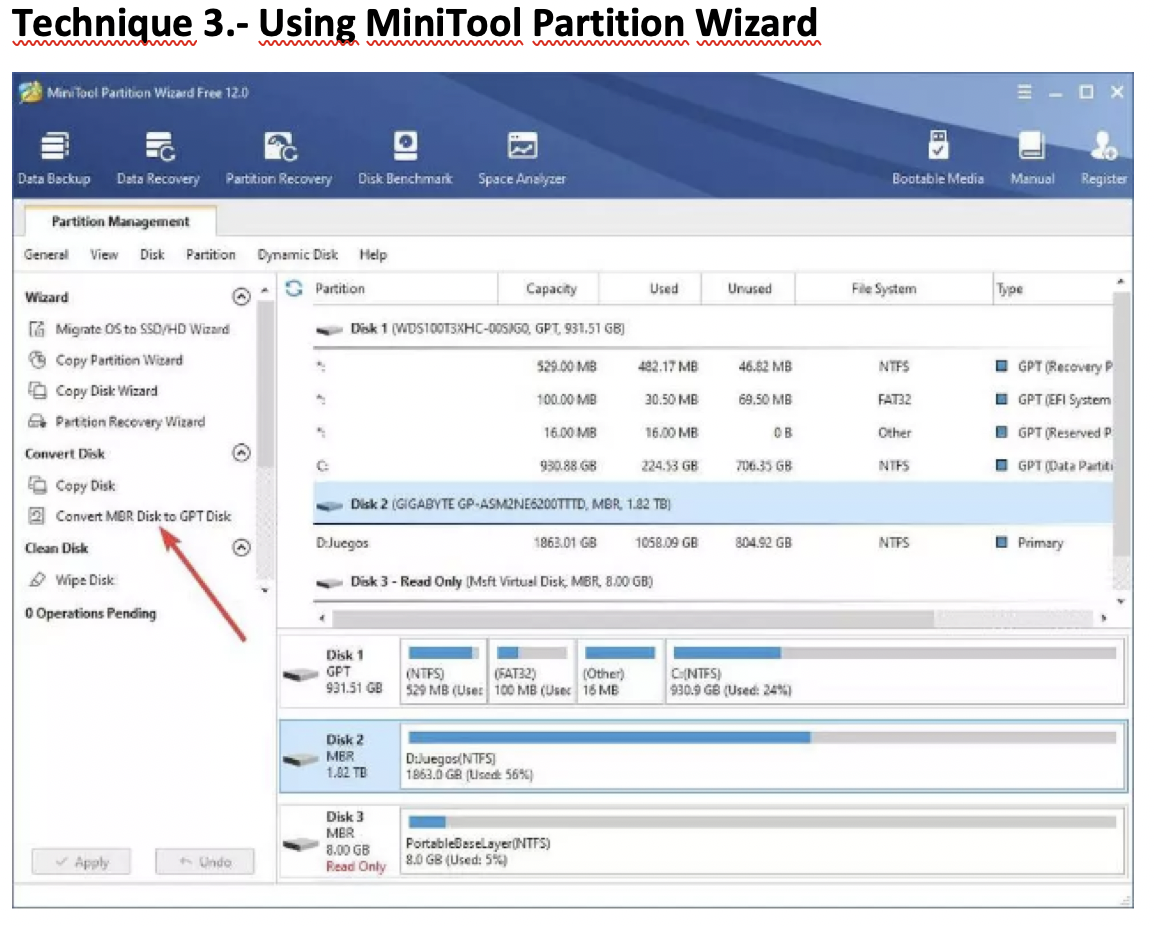This screenshot has width=1154, height=926.
Task: Select the Disk 2 GIGABYTE row
Action: (x=712, y=504)
